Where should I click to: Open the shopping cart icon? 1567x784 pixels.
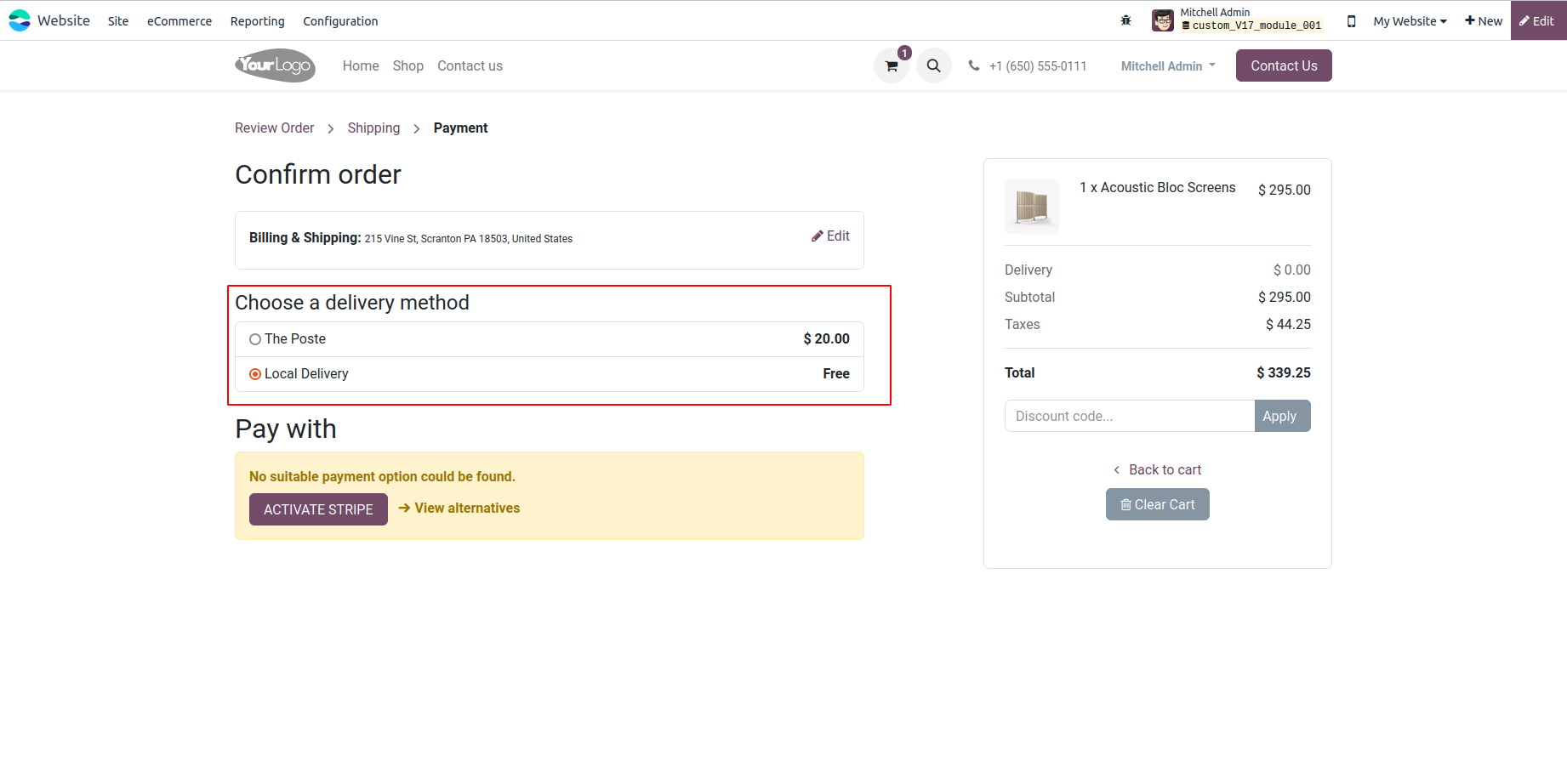(x=891, y=66)
